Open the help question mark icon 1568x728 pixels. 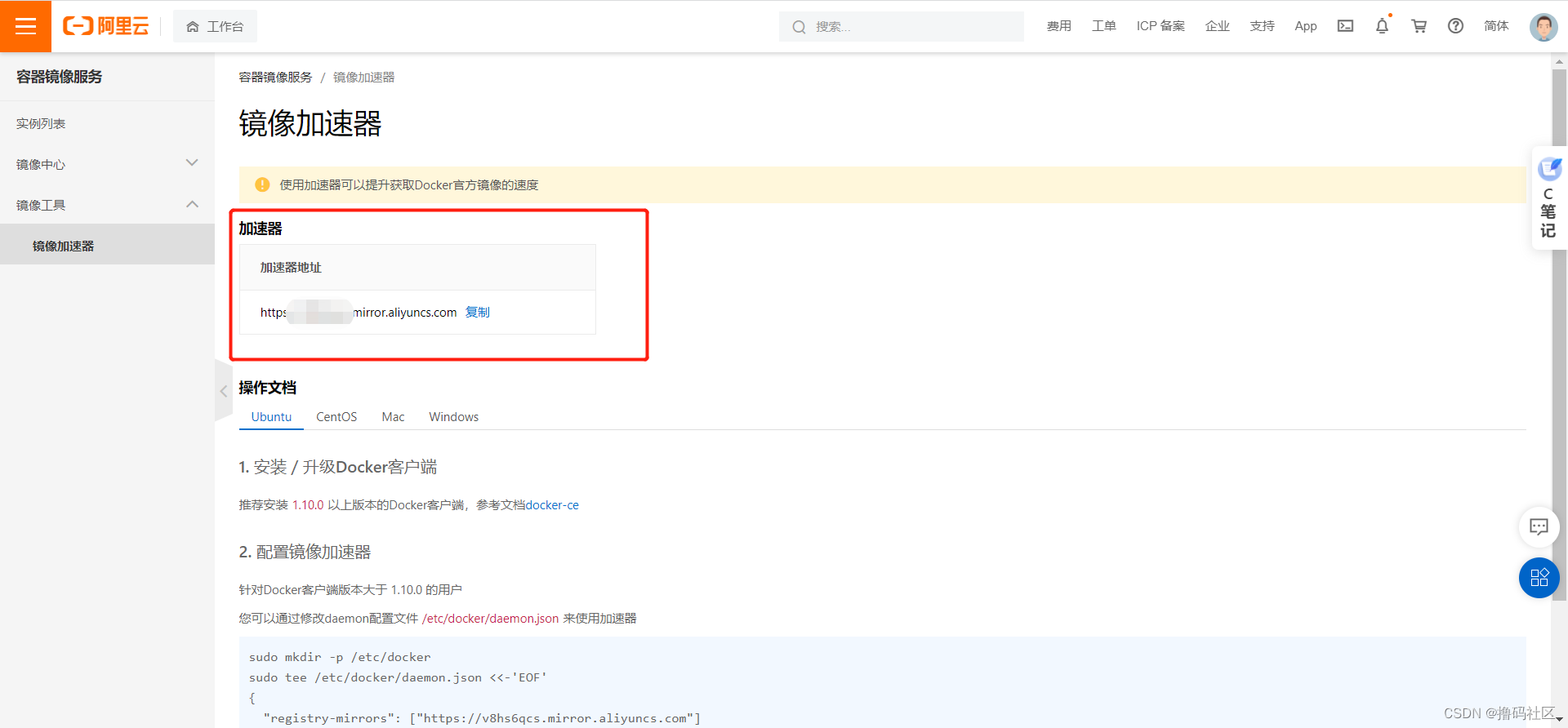click(x=1455, y=26)
